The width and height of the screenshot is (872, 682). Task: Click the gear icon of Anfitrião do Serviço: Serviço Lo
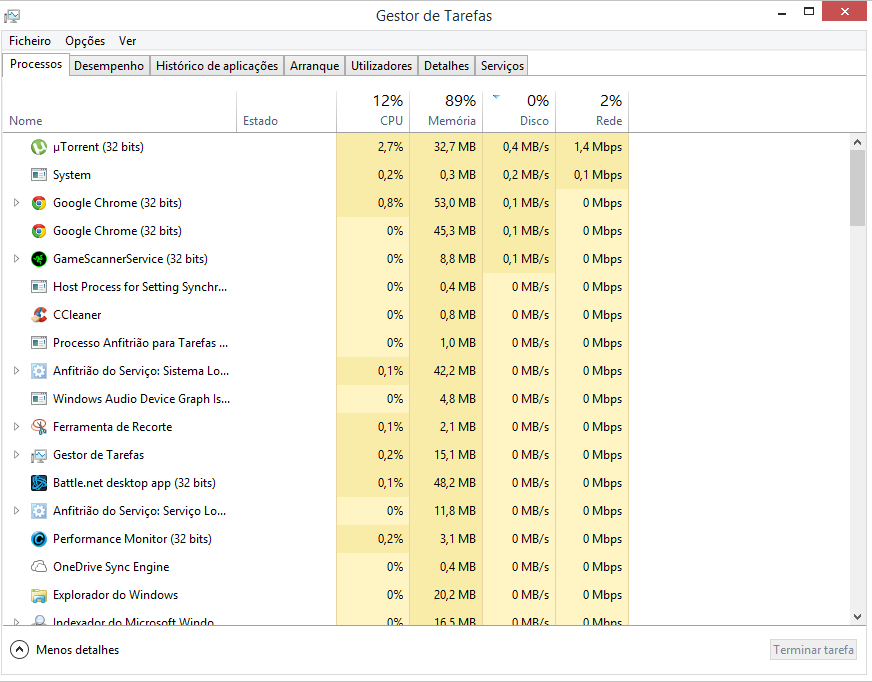38,511
